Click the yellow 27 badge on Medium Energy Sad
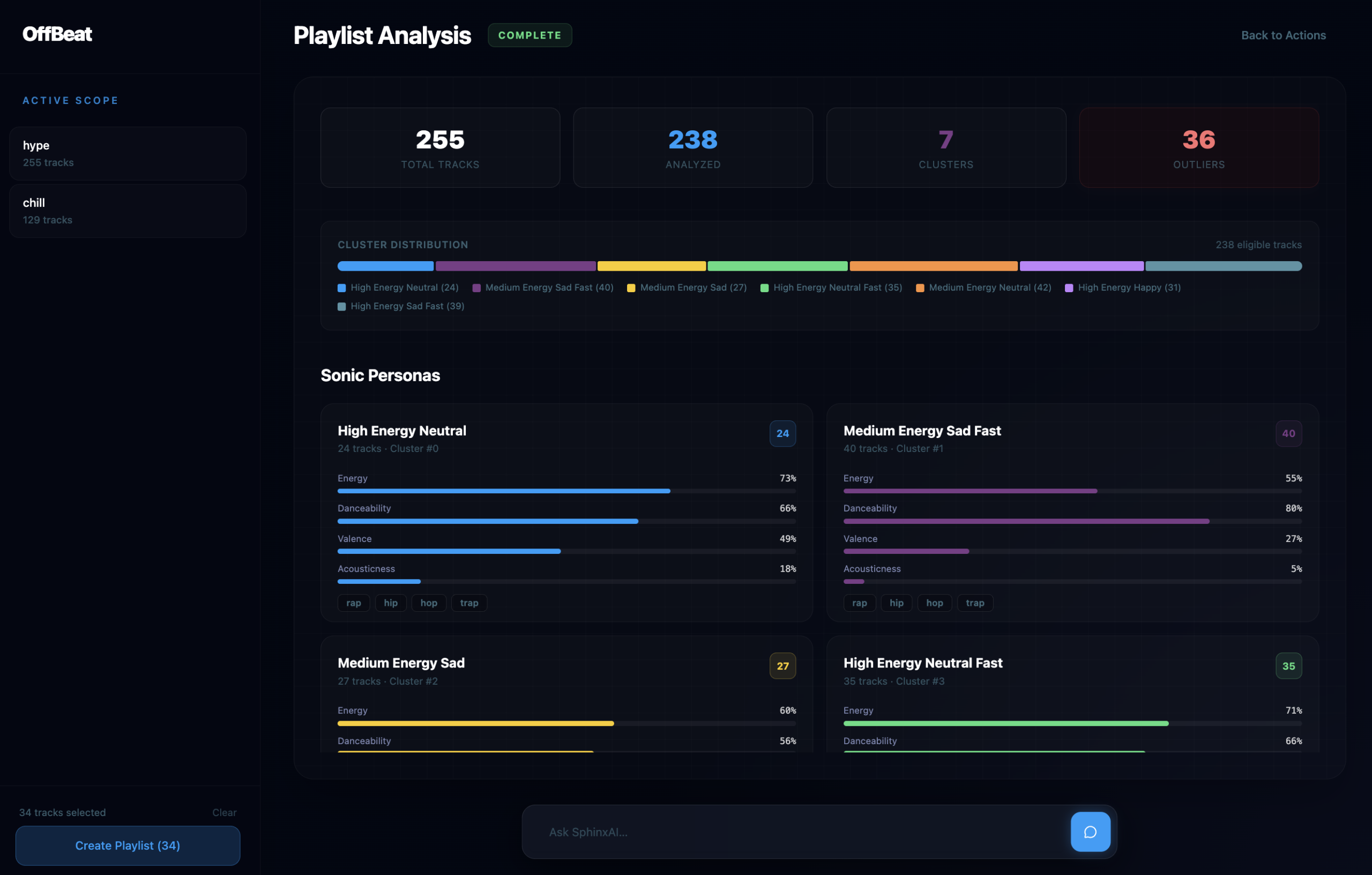 coord(782,666)
